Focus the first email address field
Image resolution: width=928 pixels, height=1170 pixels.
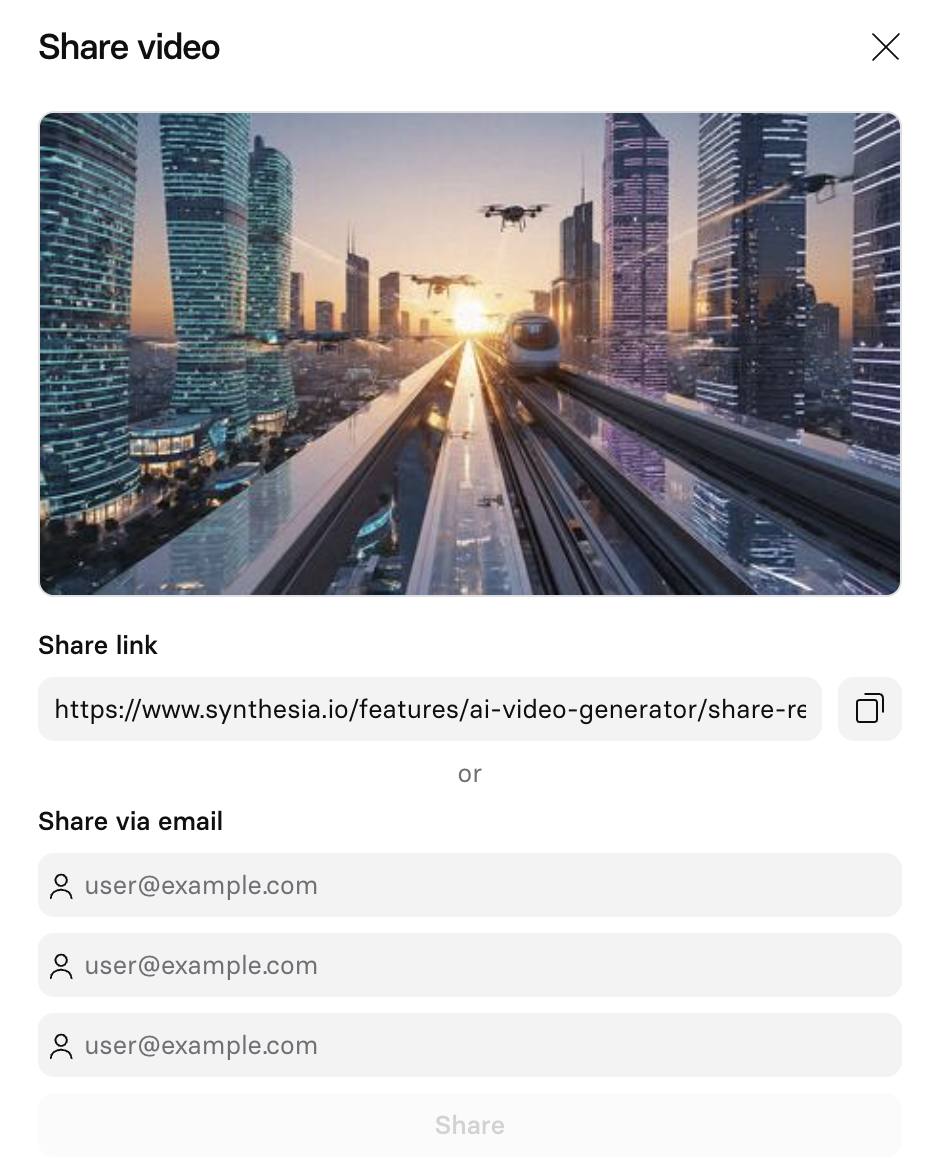tap(470, 885)
